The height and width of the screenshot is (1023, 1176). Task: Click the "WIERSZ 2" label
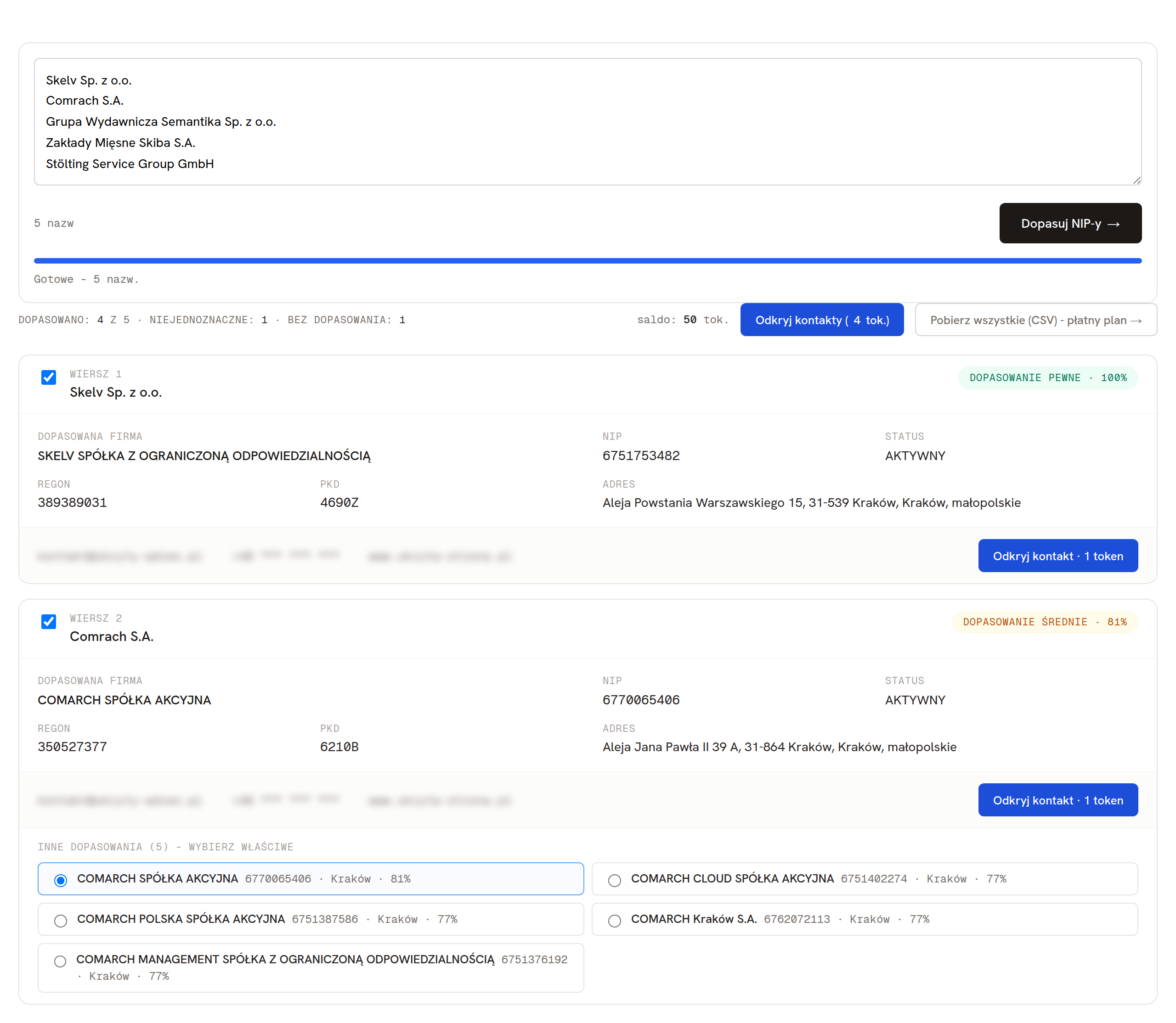pos(96,618)
